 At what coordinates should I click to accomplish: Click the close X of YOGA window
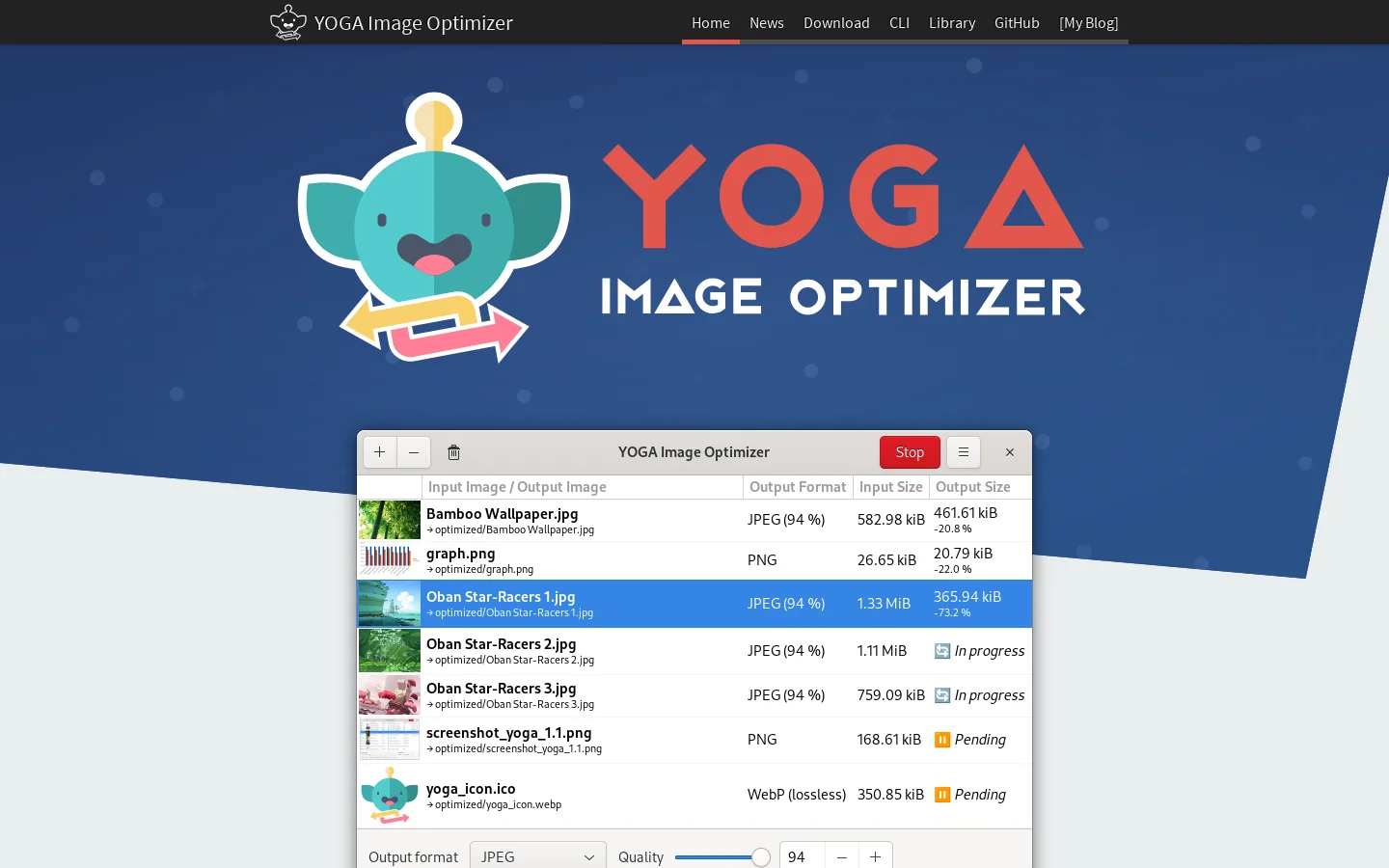click(x=1010, y=452)
